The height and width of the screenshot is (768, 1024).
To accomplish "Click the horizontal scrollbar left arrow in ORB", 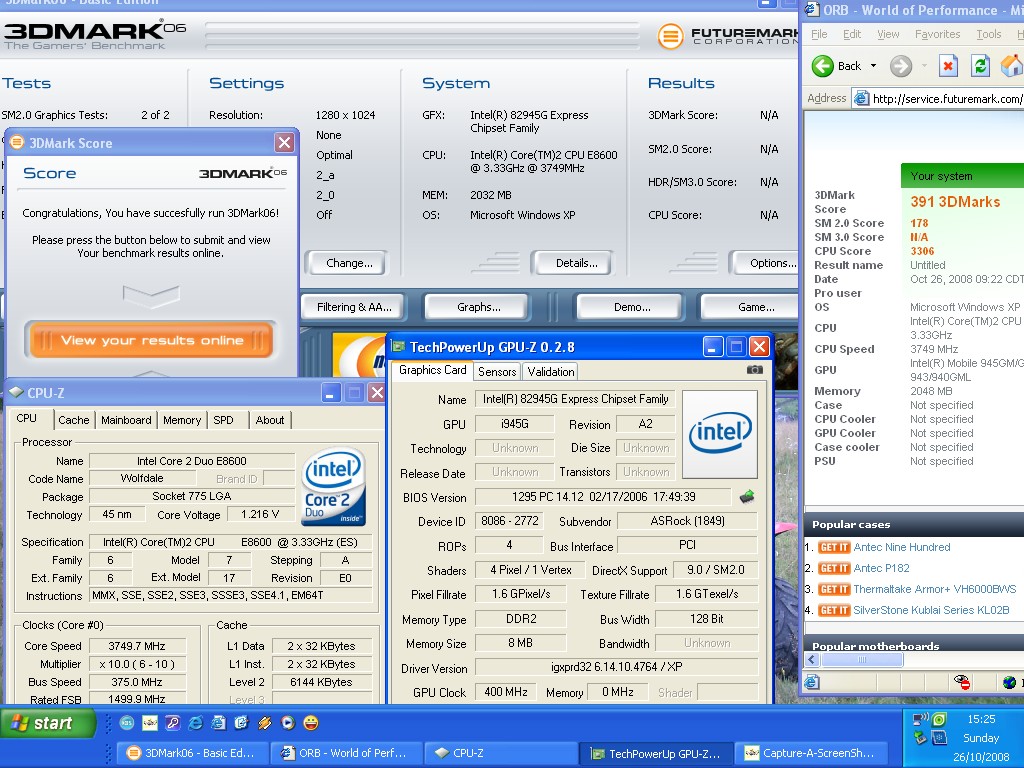I will 812,660.
